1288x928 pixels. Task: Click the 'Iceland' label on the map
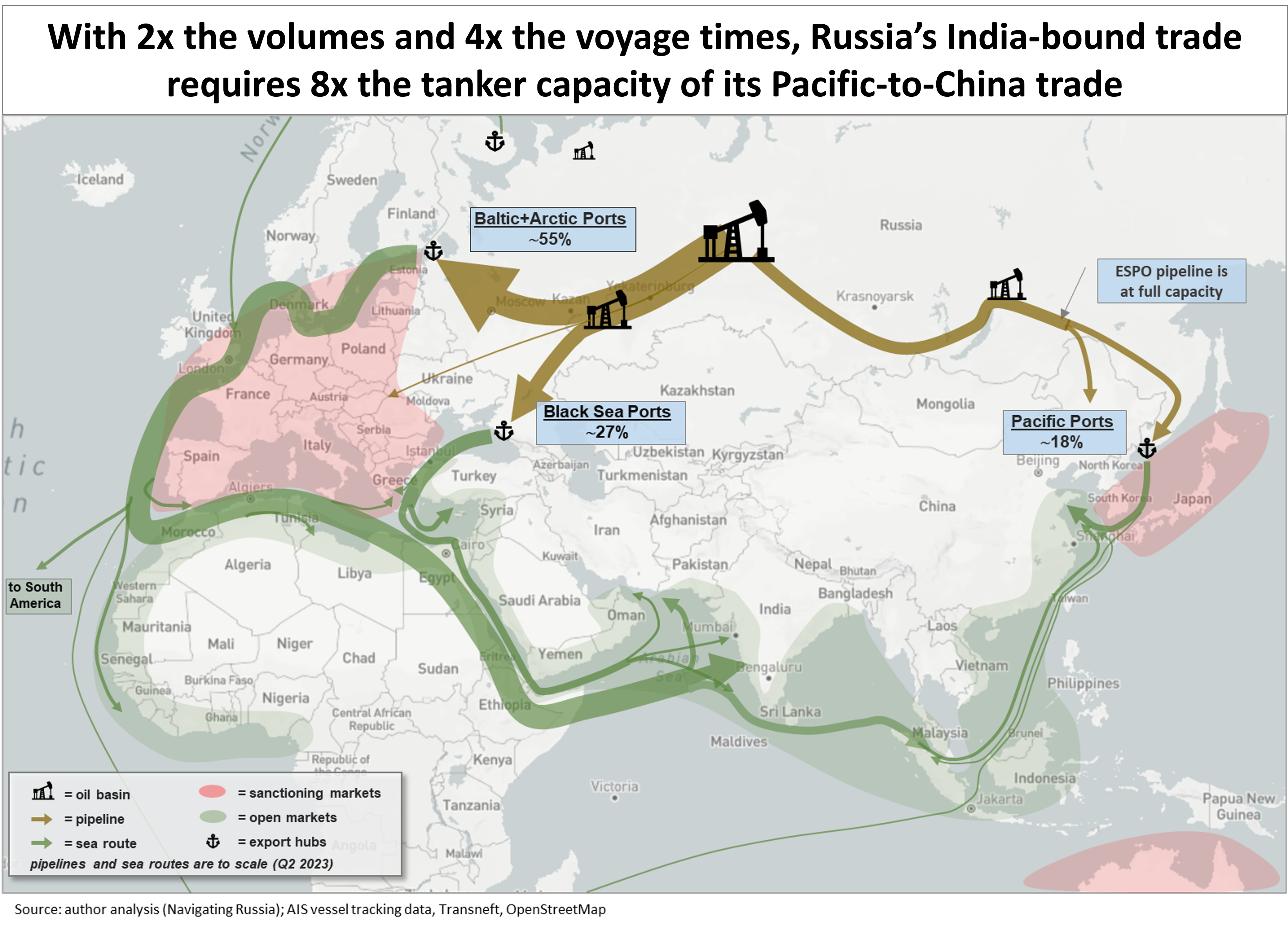100,179
